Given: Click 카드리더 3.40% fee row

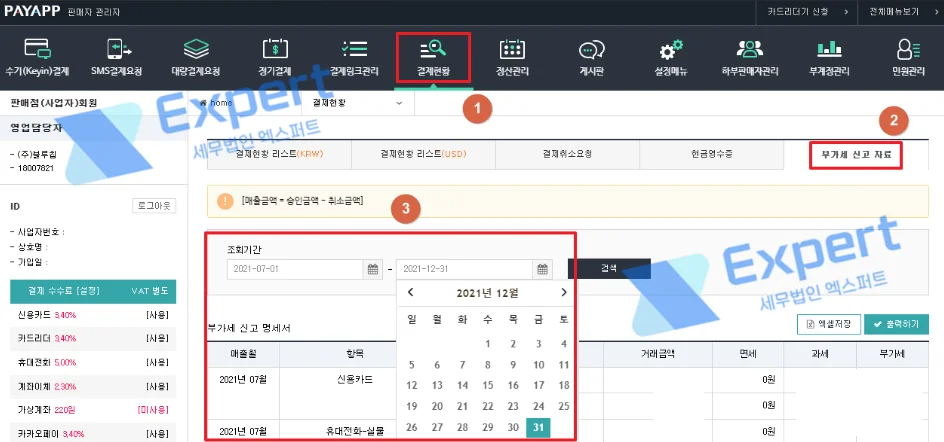Looking at the screenshot, I should point(93,338).
